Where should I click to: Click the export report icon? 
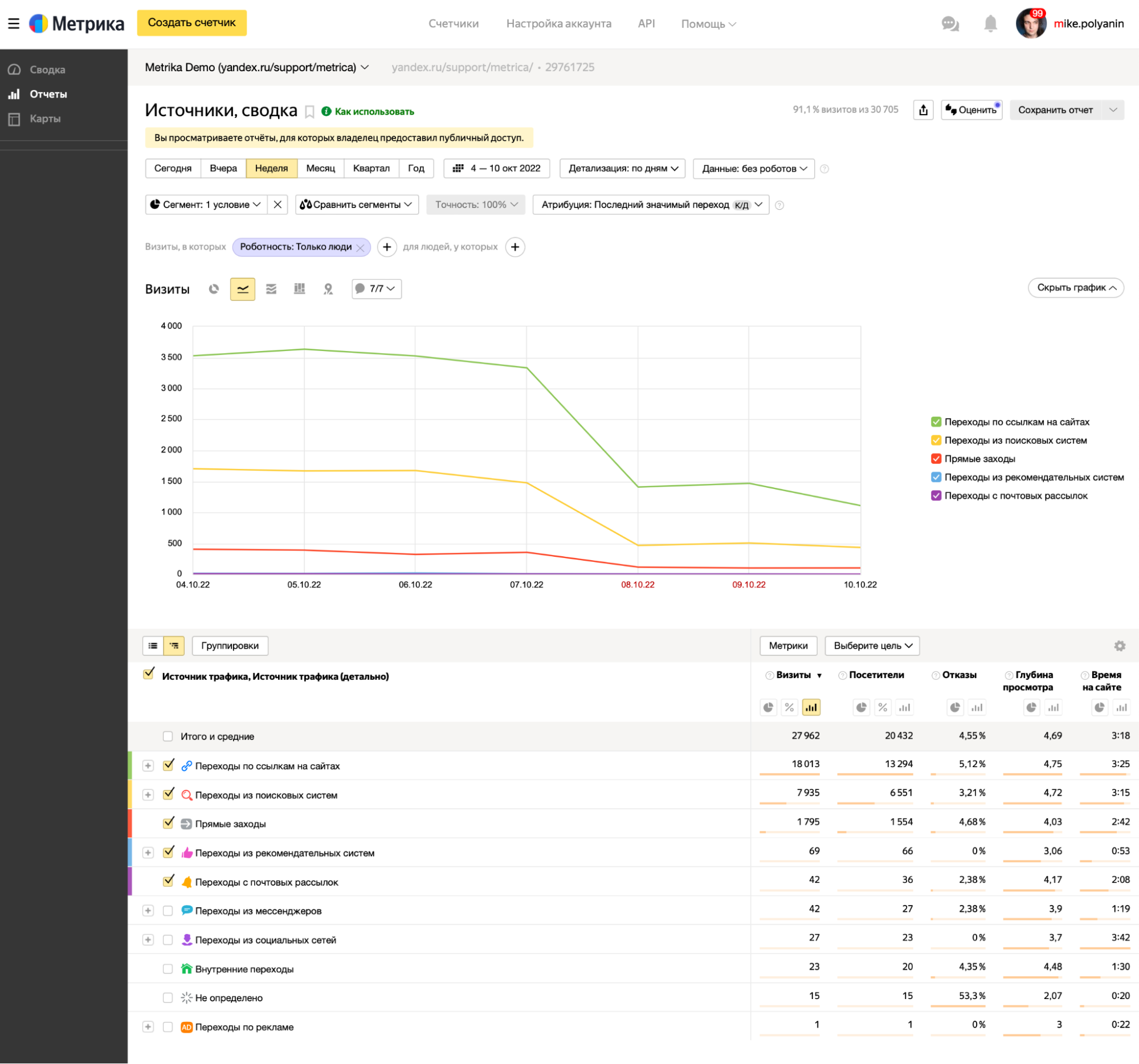(x=923, y=110)
